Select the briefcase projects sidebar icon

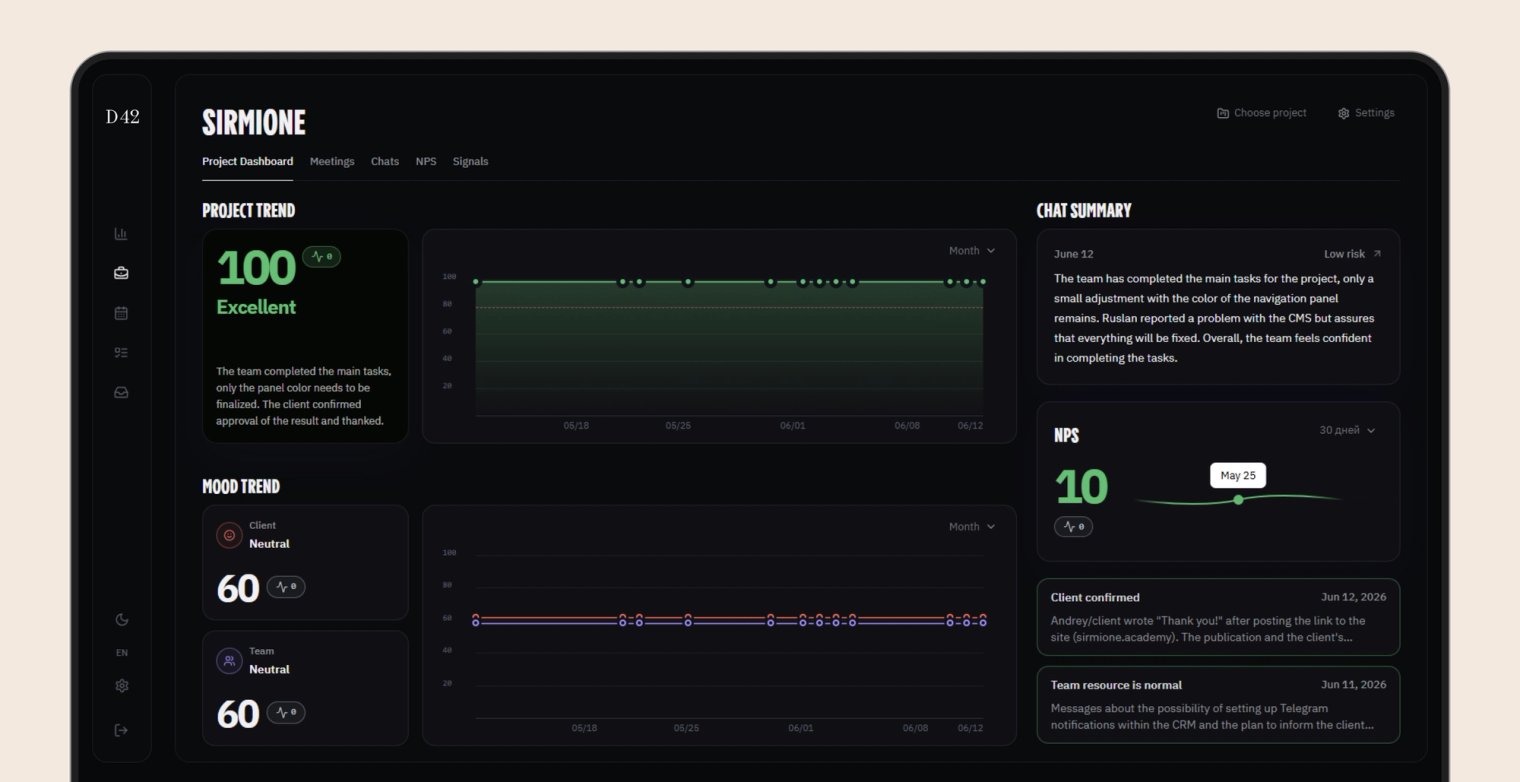click(121, 273)
